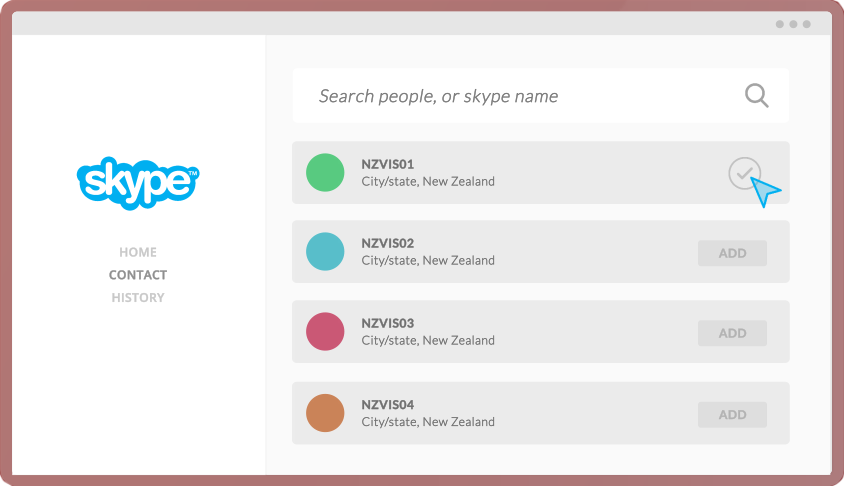Open the NZVIS02 contact name
Image resolution: width=844 pixels, height=486 pixels.
387,243
